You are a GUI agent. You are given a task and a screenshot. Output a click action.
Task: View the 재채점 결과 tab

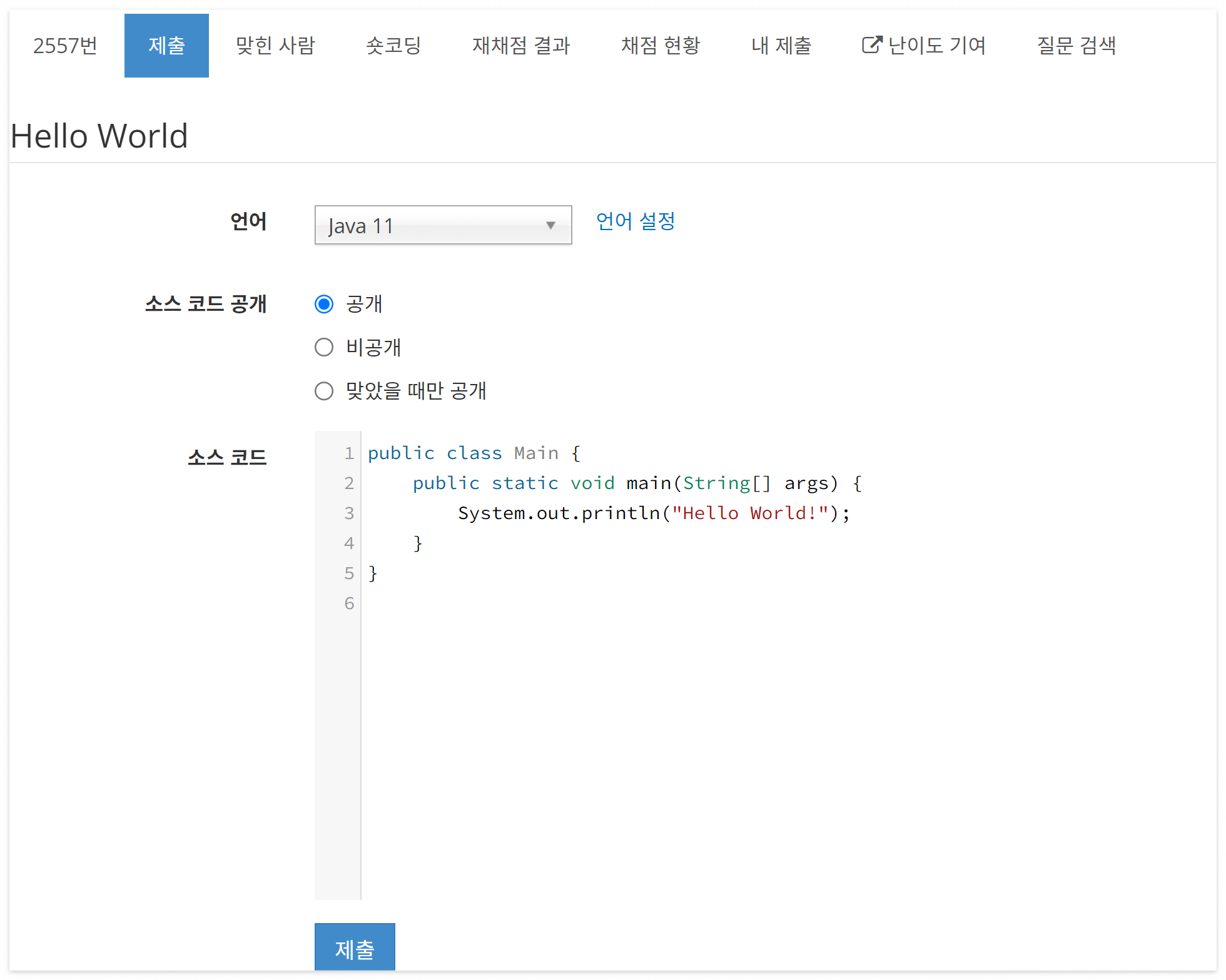point(521,46)
